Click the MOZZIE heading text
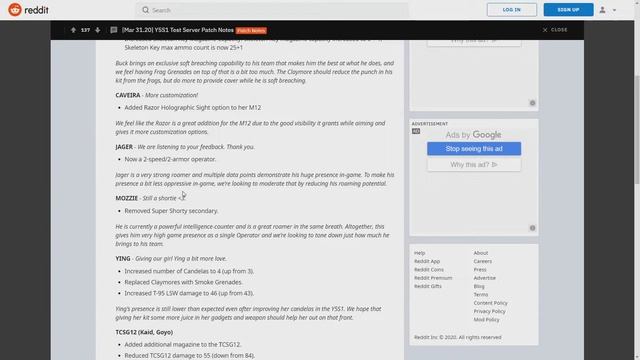The image size is (640, 360). (127, 198)
